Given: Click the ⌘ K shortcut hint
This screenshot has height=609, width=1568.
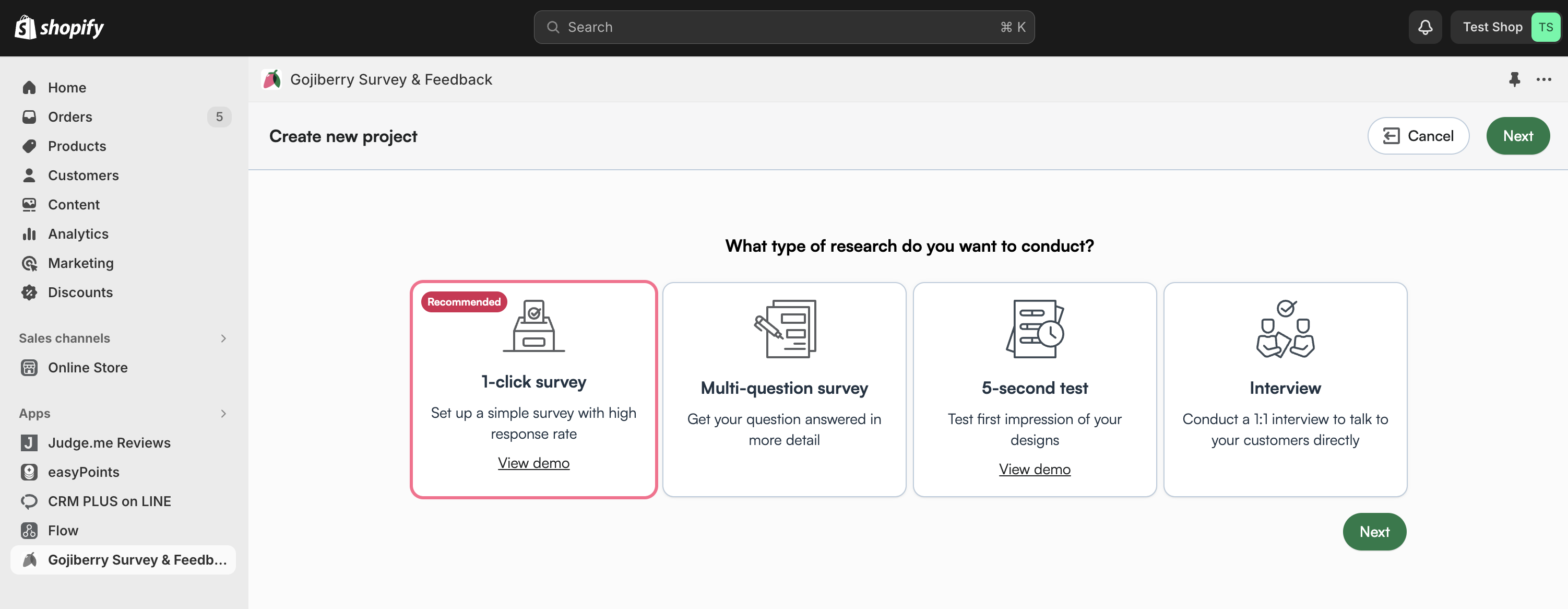Looking at the screenshot, I should pyautogui.click(x=1013, y=27).
